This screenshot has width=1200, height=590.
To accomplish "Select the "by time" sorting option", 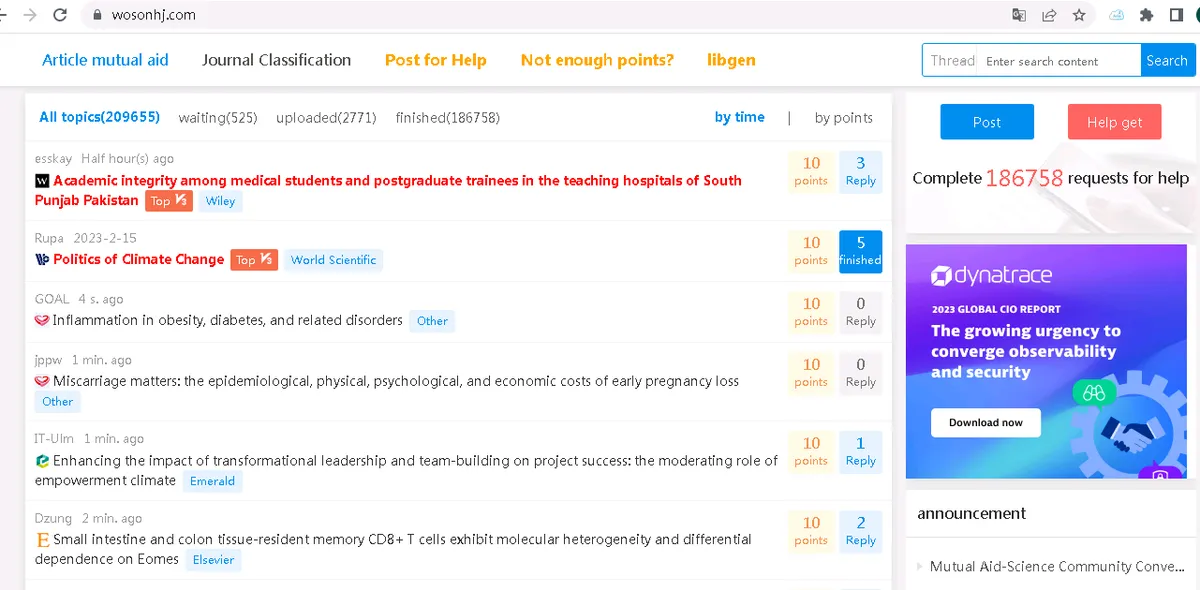I will (740, 117).
